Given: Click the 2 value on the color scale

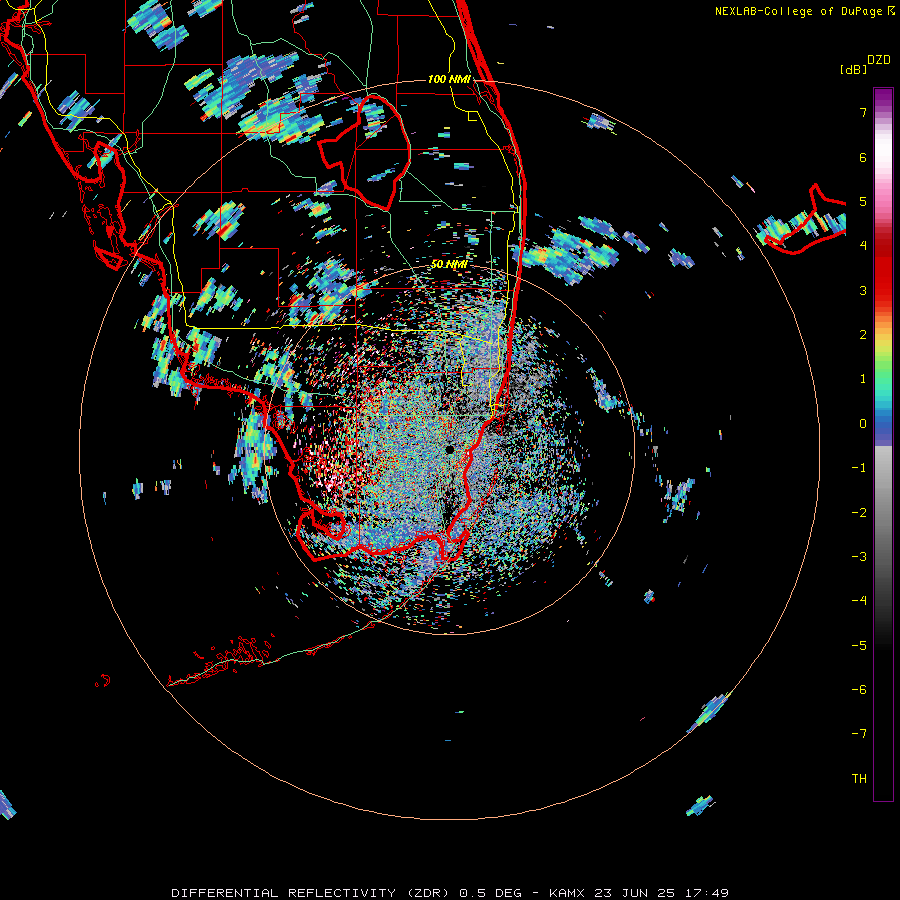Looking at the screenshot, I should click(863, 335).
